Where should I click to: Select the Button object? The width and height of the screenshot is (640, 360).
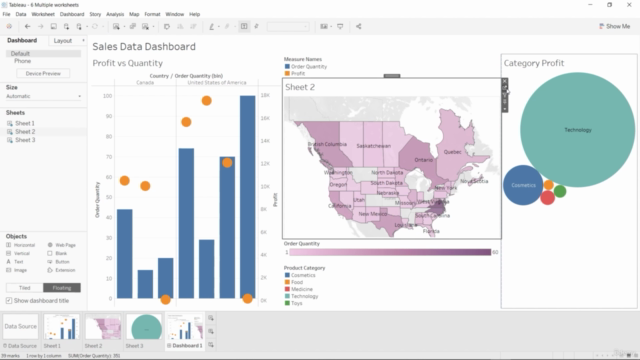(58, 262)
